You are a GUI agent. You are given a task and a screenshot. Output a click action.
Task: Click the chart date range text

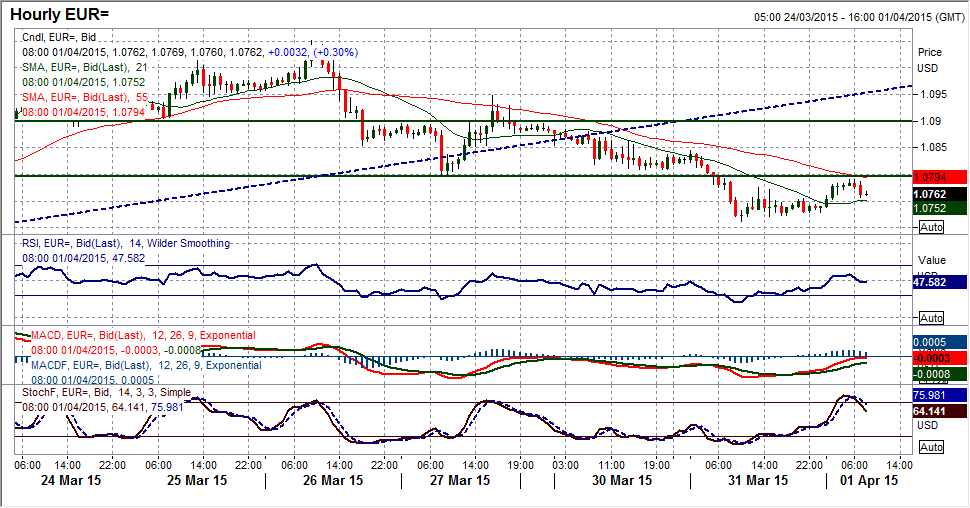859,17
